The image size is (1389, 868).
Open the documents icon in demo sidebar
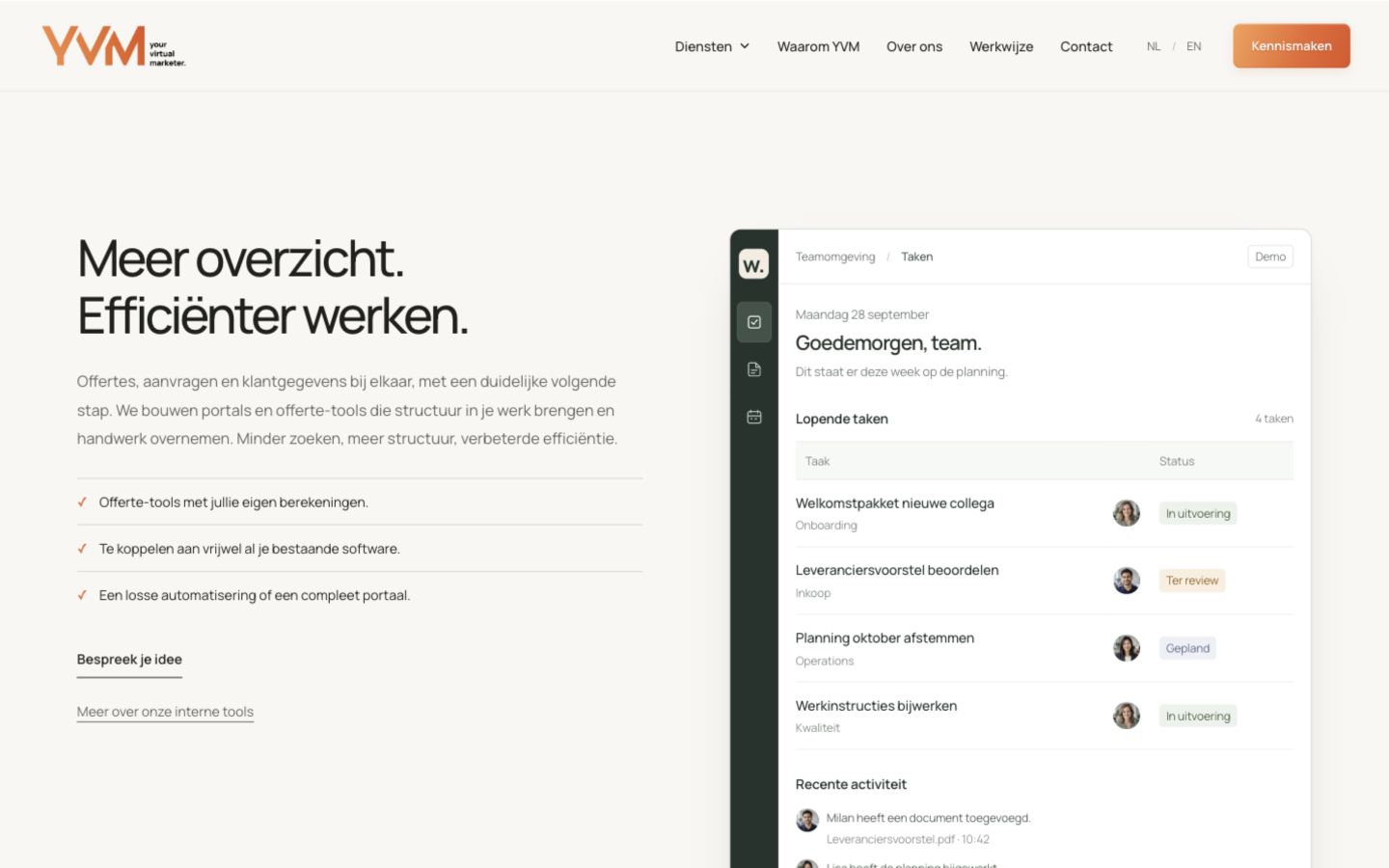click(754, 369)
